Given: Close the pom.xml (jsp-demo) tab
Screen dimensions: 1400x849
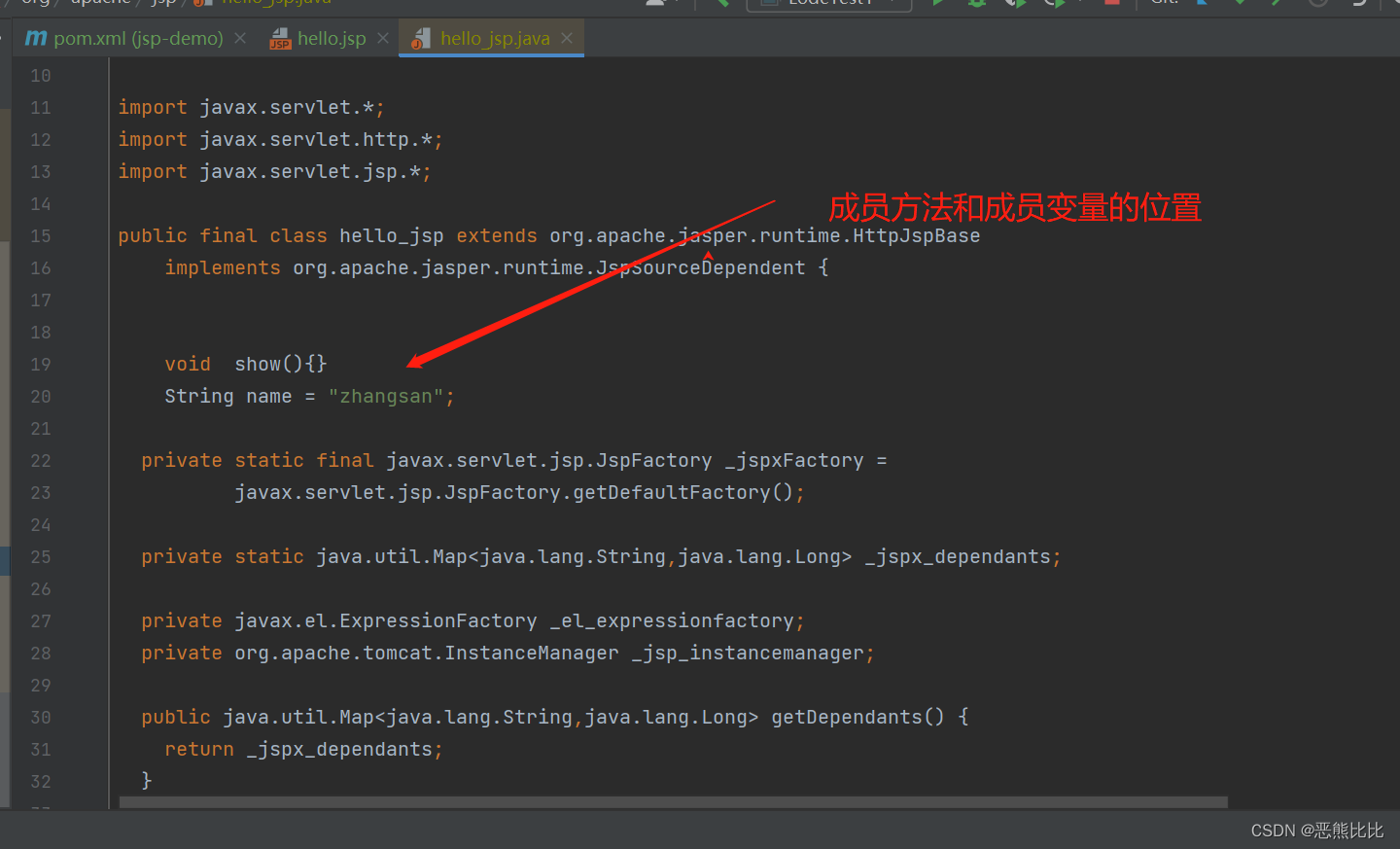Looking at the screenshot, I should [x=240, y=38].
